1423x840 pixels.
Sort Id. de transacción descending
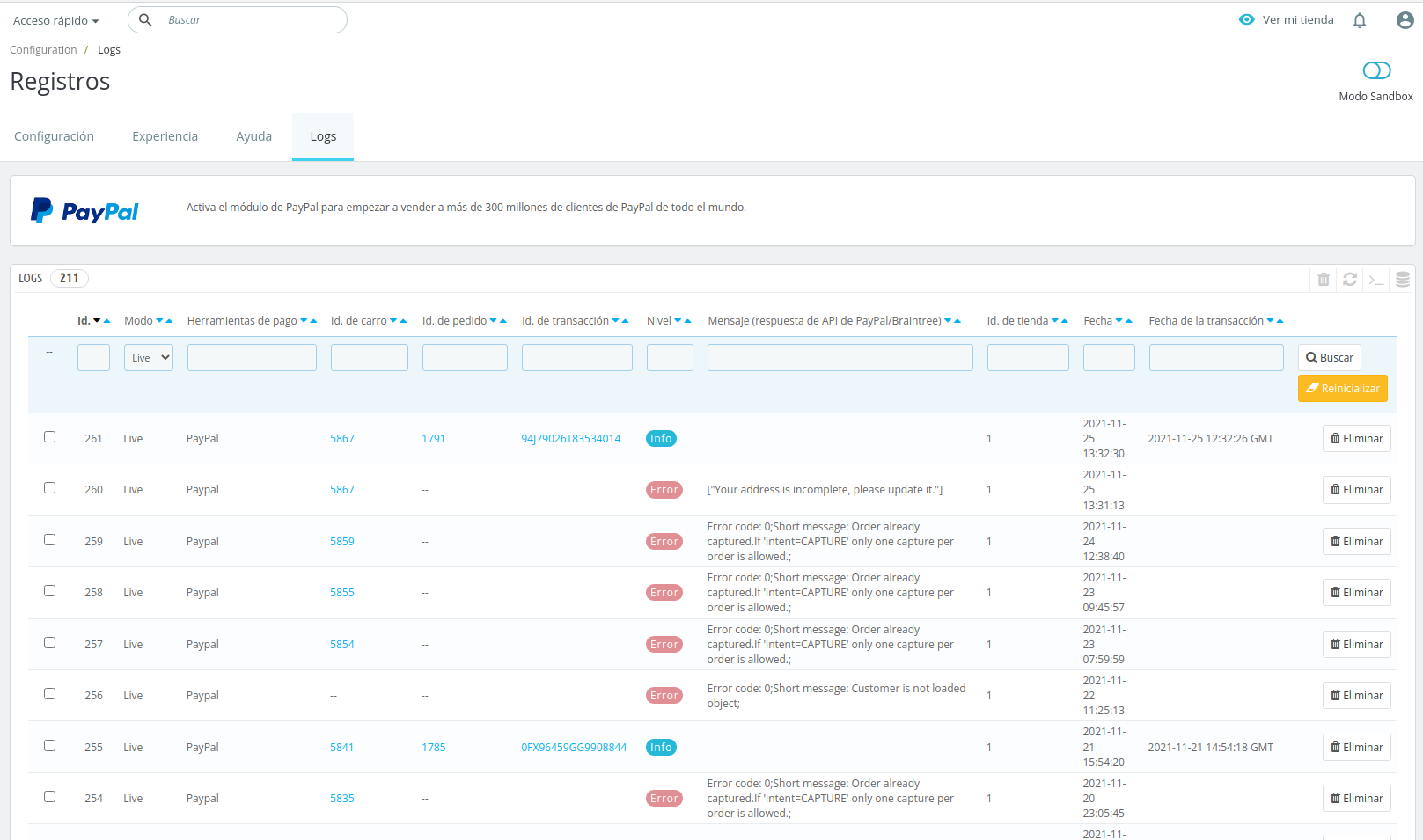[615, 321]
